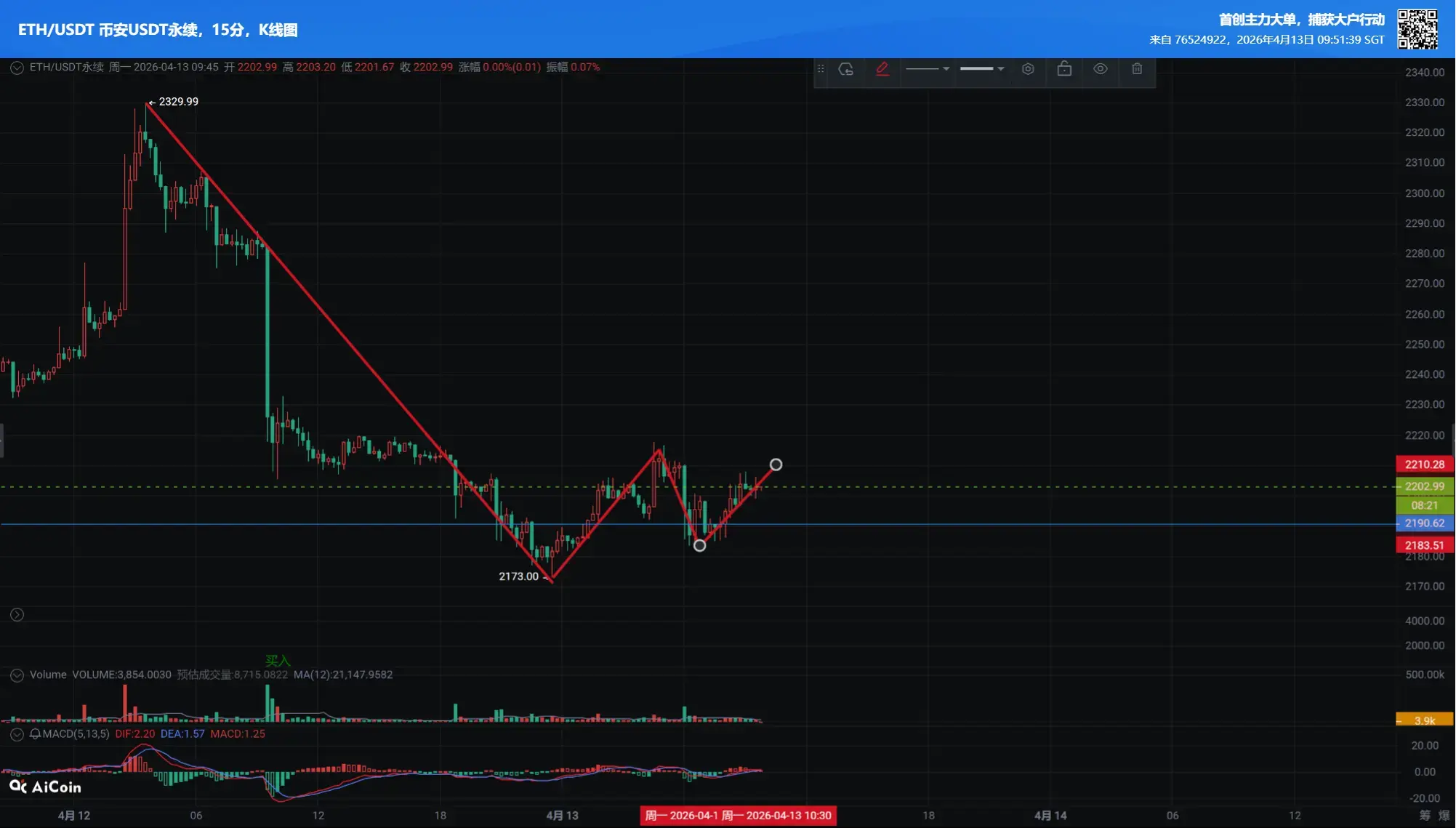Screen dimensions: 1456x828
Task: Click the red pencil line color icon
Action: pyautogui.click(x=882, y=69)
